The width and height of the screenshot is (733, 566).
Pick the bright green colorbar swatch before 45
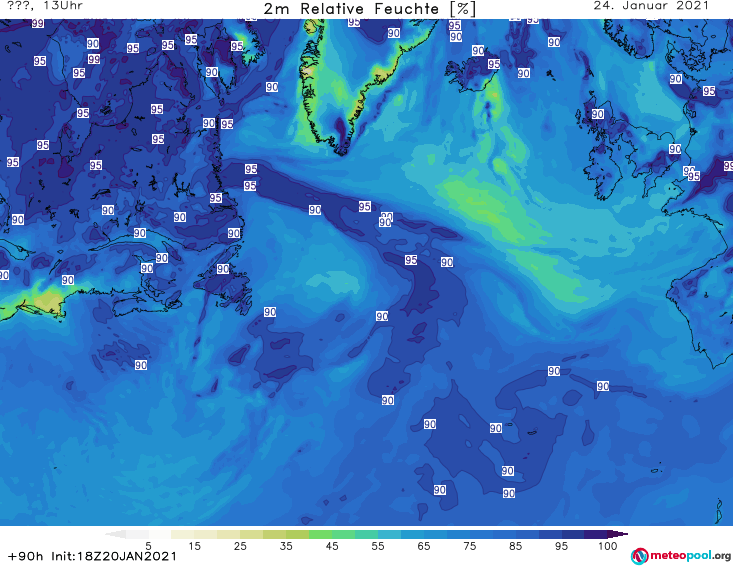pyautogui.click(x=320, y=534)
